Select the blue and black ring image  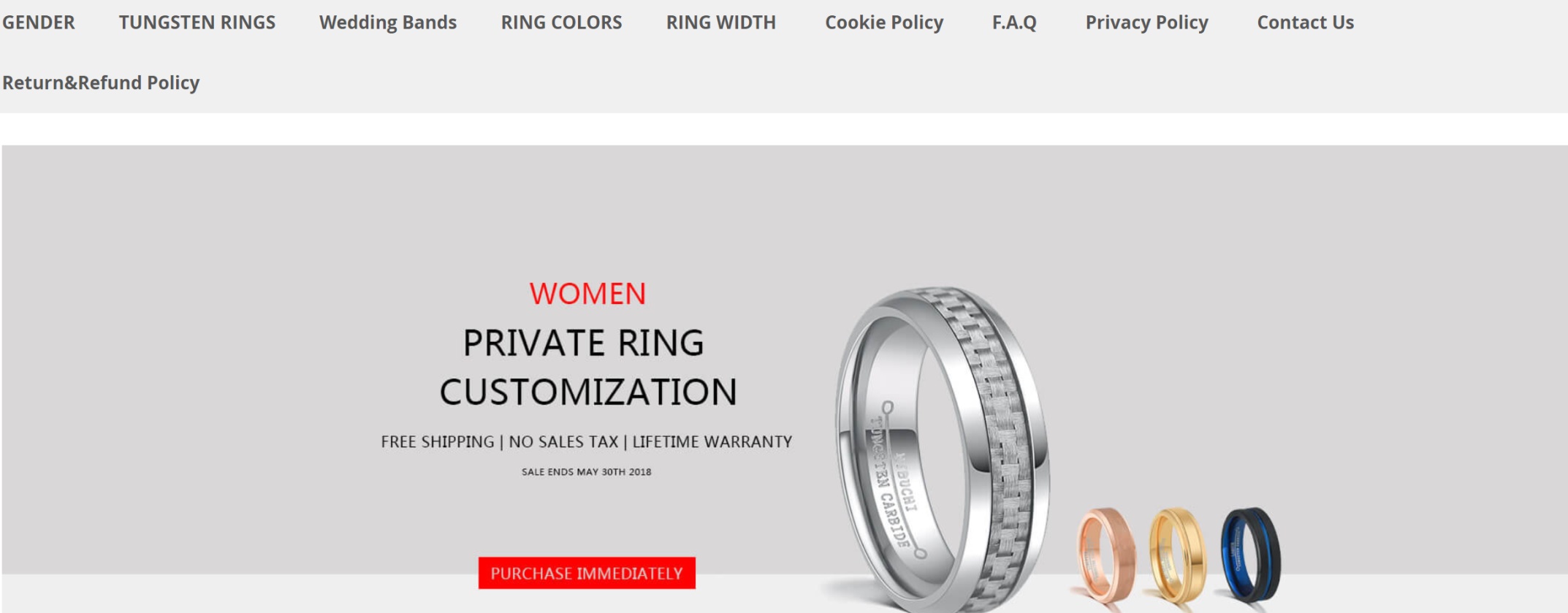point(1250,554)
